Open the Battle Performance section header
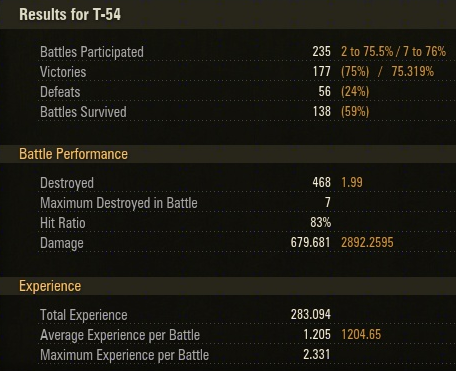 tap(73, 154)
